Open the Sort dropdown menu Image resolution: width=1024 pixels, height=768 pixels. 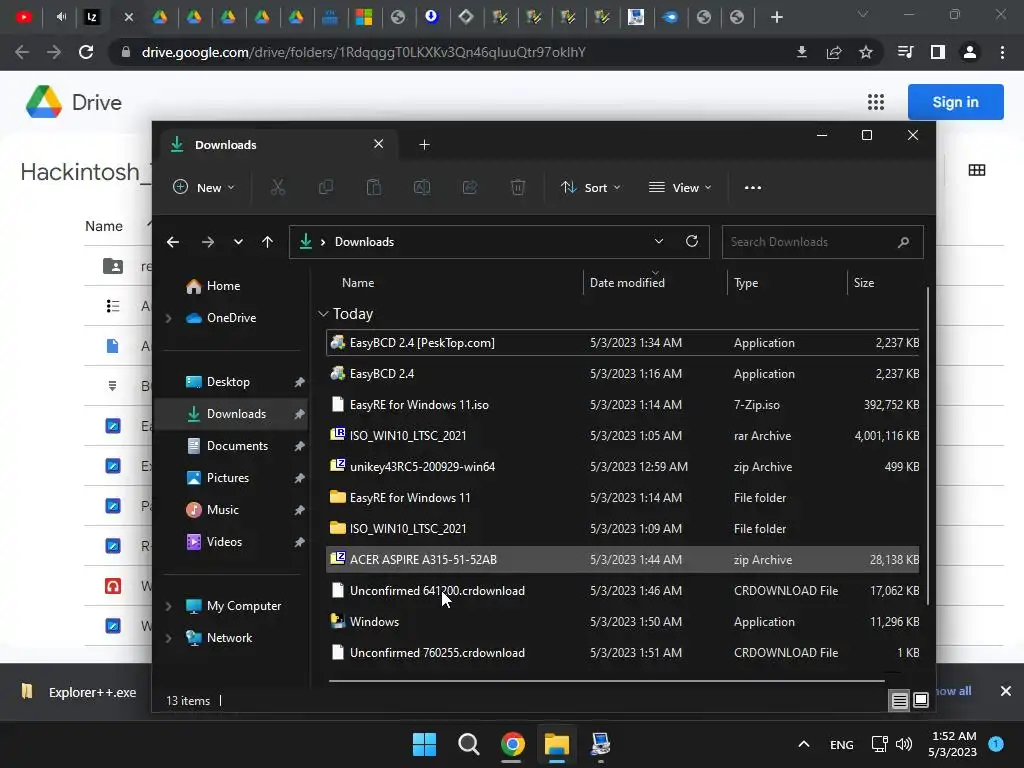(x=590, y=187)
